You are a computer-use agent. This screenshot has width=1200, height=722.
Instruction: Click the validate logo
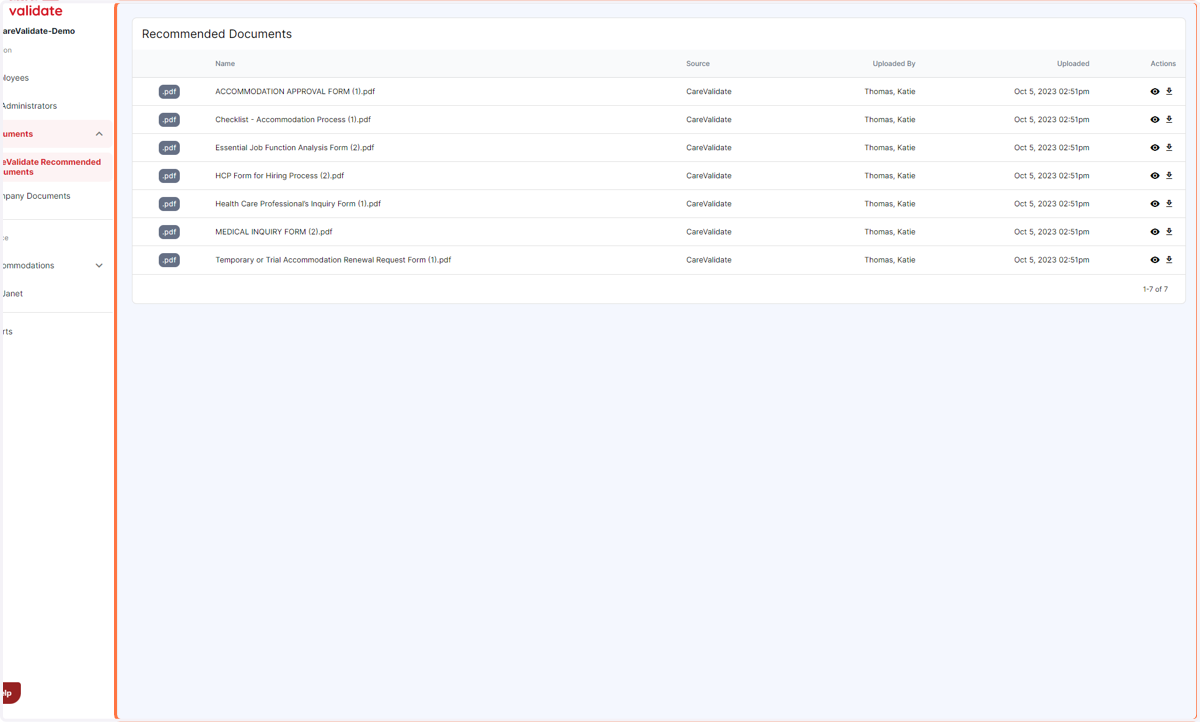pyautogui.click(x=35, y=11)
